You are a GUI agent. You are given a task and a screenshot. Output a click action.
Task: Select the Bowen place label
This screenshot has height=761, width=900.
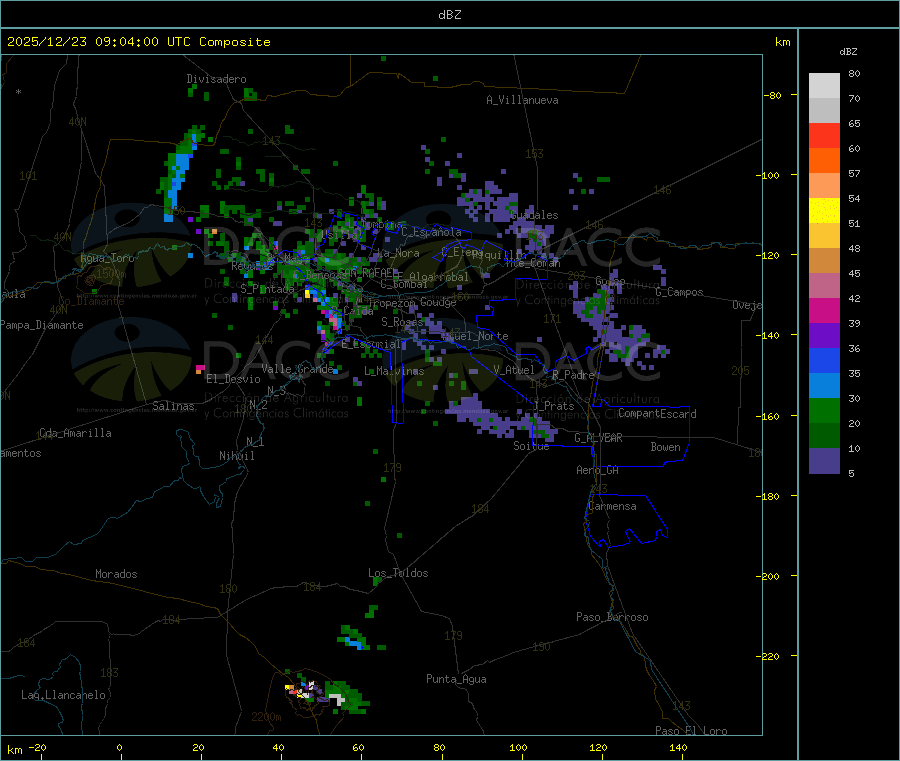(665, 447)
